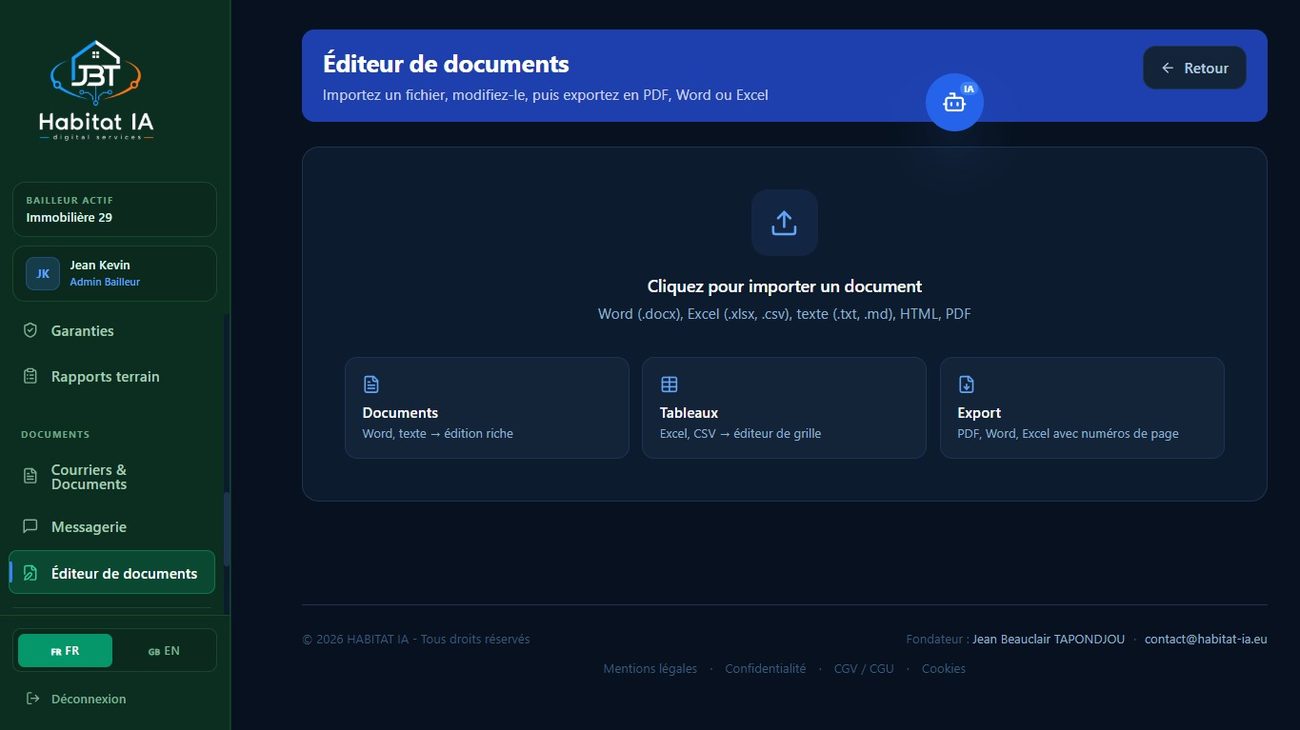
Task: Click the Éditeur de documents file icon
Action: tap(30, 573)
